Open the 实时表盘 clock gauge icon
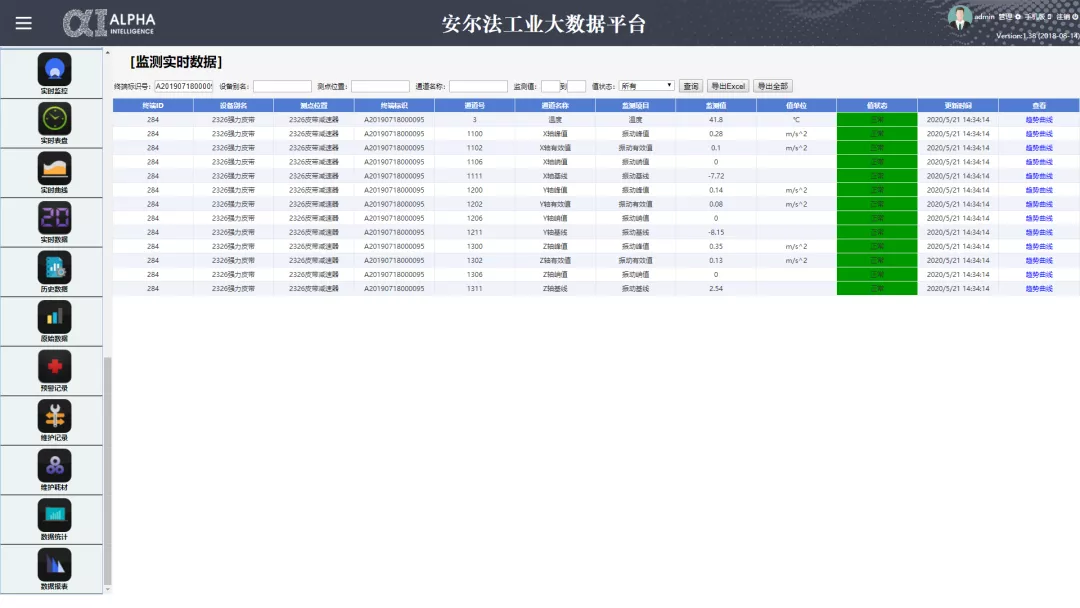1080x608 pixels. pyautogui.click(x=54, y=119)
